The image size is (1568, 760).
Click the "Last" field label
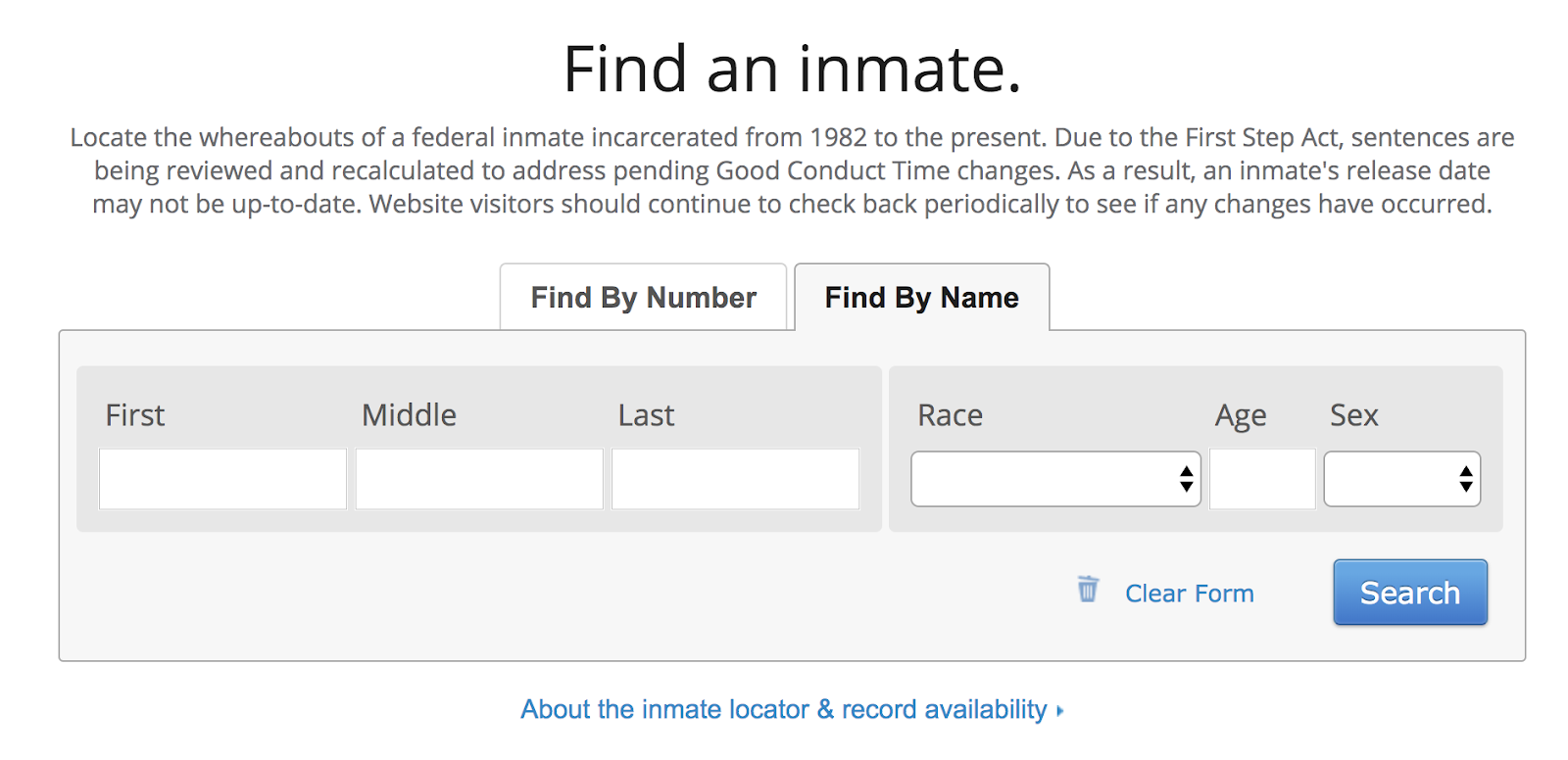pyautogui.click(x=646, y=415)
